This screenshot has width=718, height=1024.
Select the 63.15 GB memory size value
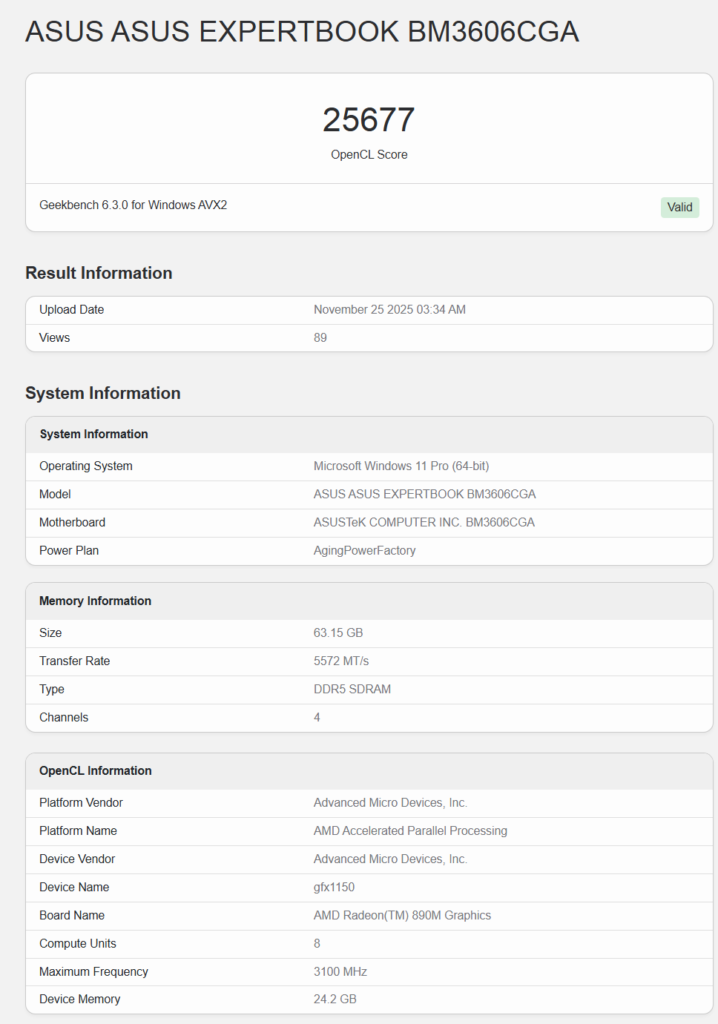tap(337, 633)
